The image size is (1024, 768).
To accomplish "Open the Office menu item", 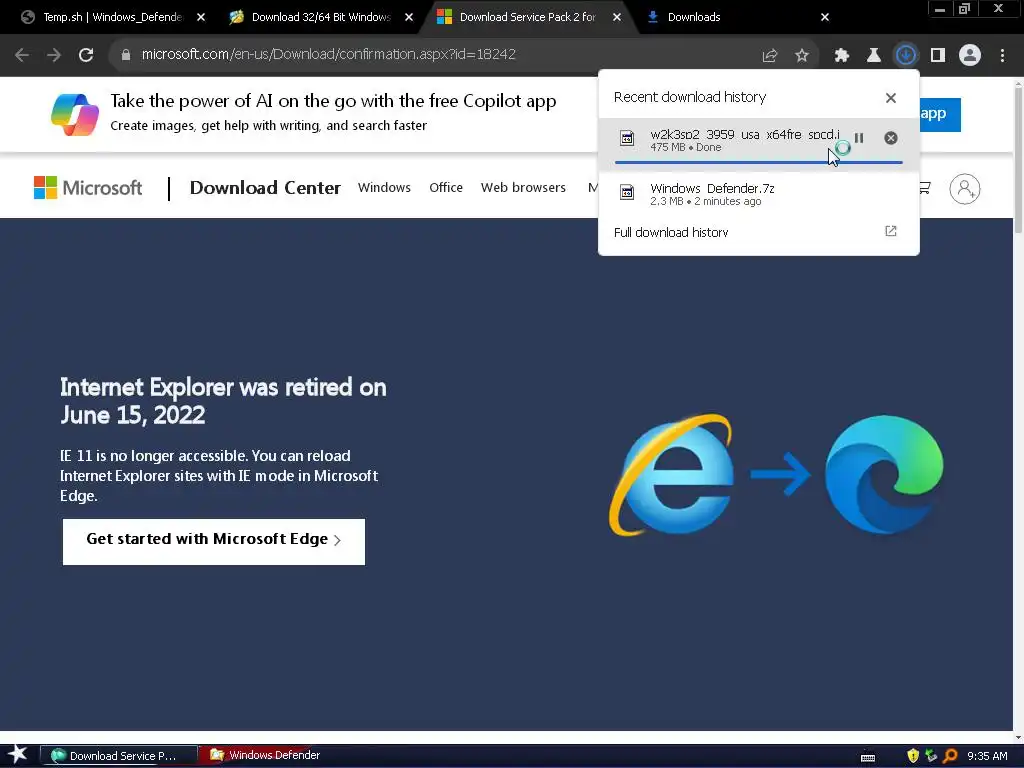I will [x=446, y=188].
